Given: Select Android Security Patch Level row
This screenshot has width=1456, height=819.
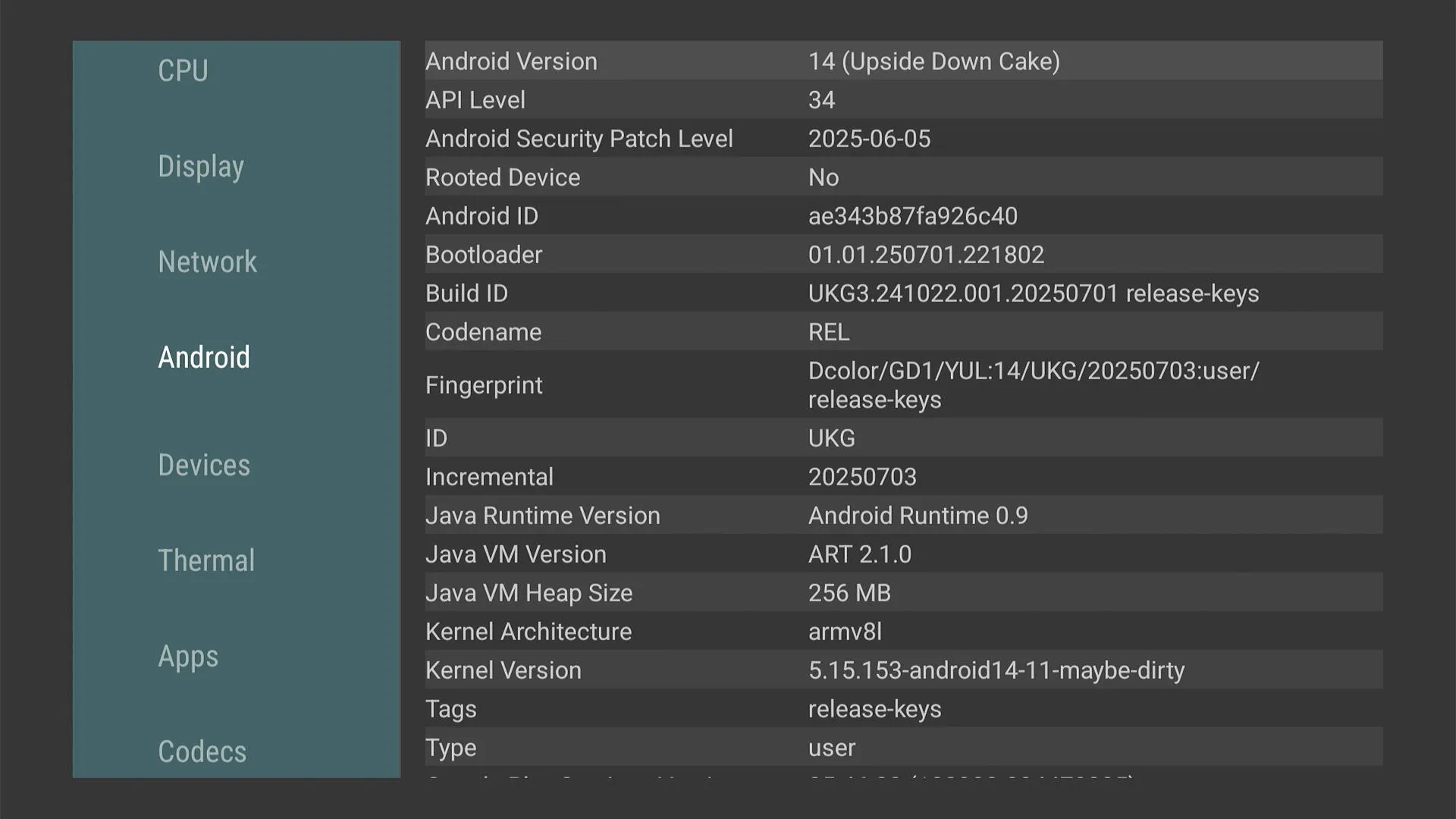Looking at the screenshot, I should (902, 139).
